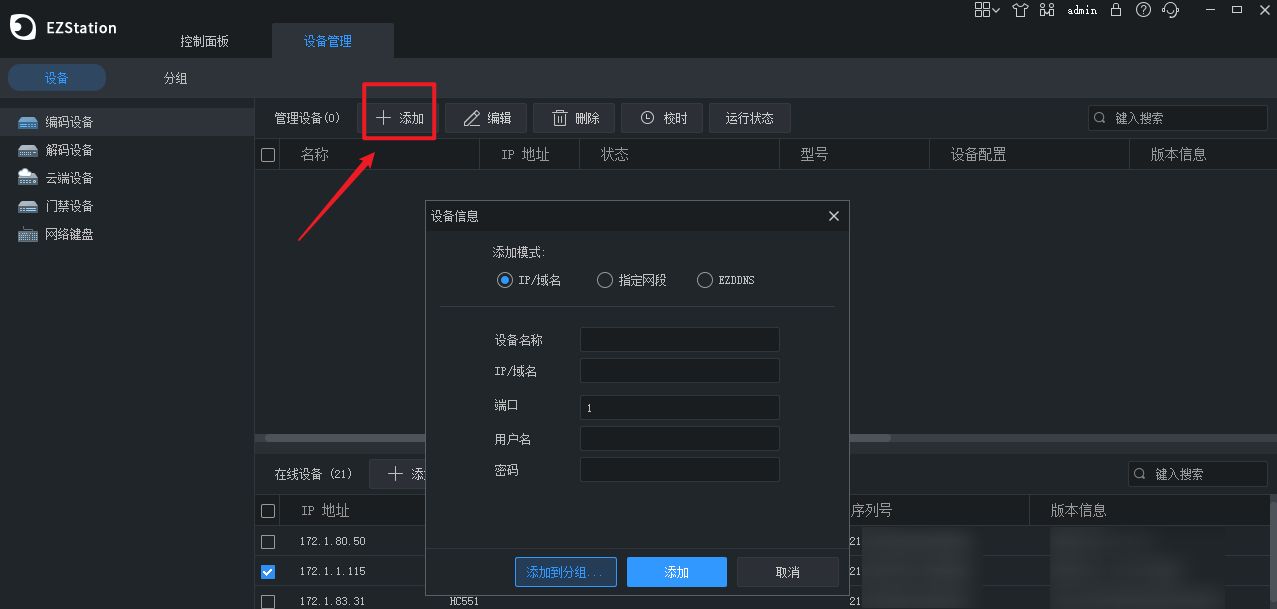Click the 端口 port field

(679, 407)
